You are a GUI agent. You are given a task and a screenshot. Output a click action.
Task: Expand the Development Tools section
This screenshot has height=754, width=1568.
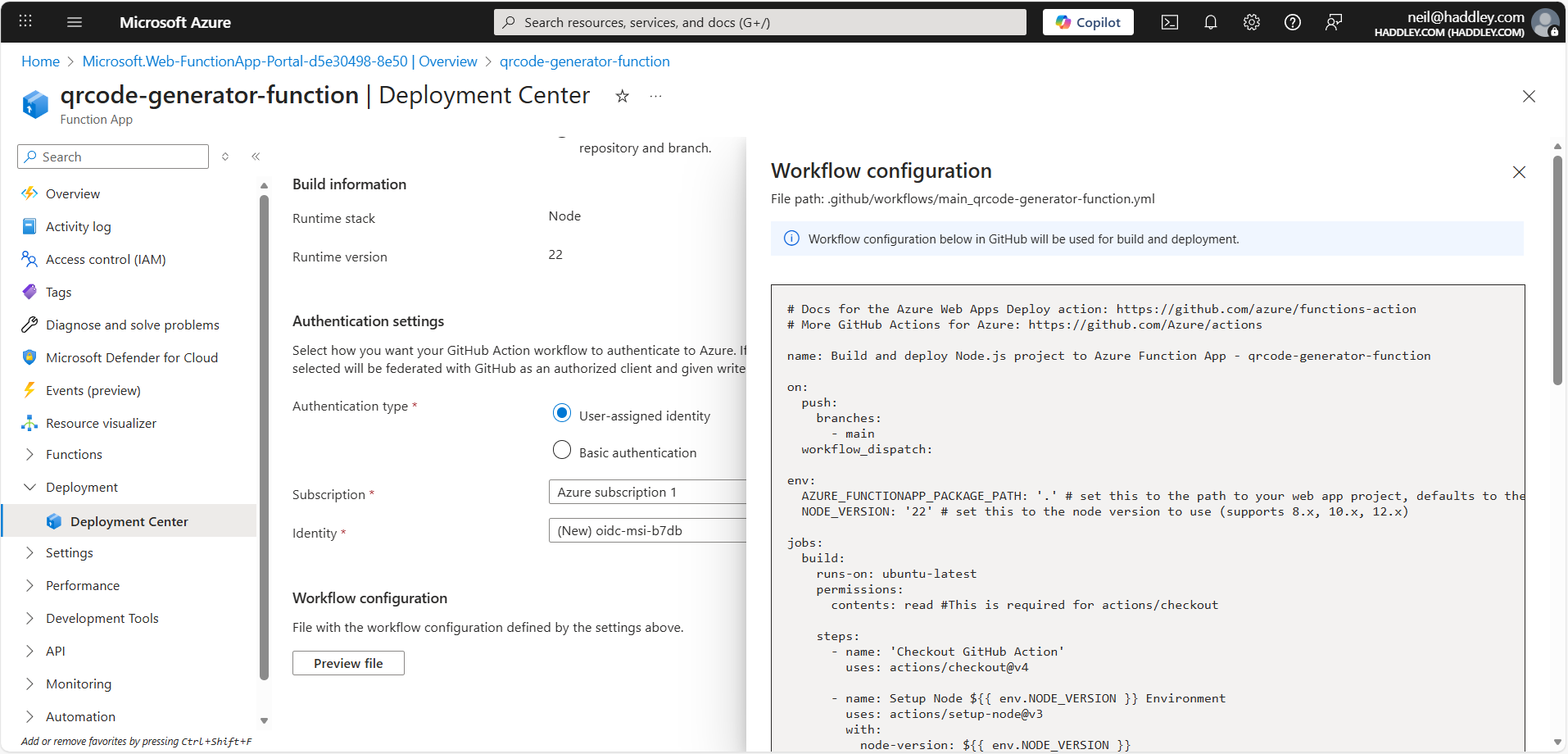29,618
